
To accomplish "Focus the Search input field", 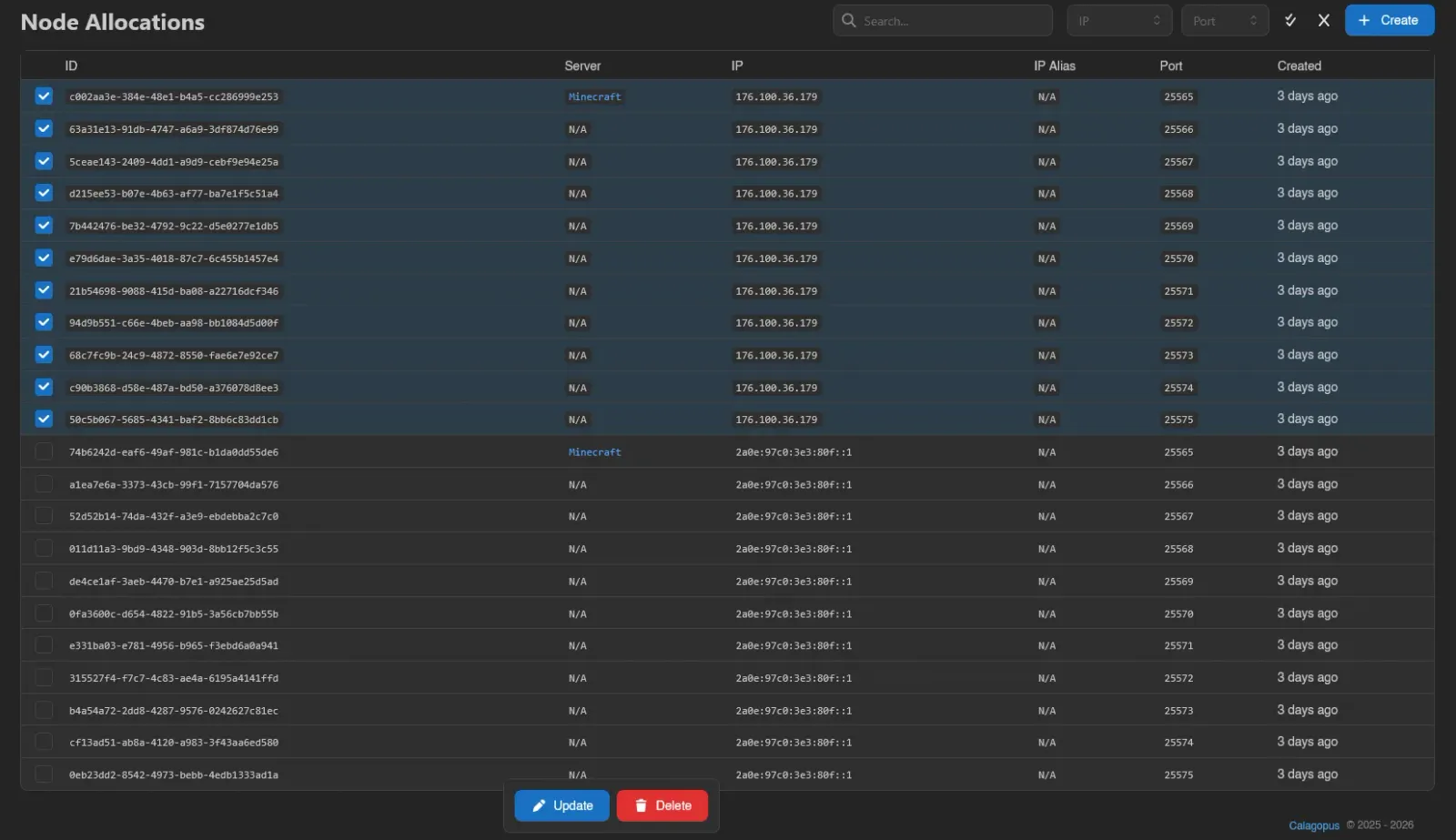I will click(943, 20).
